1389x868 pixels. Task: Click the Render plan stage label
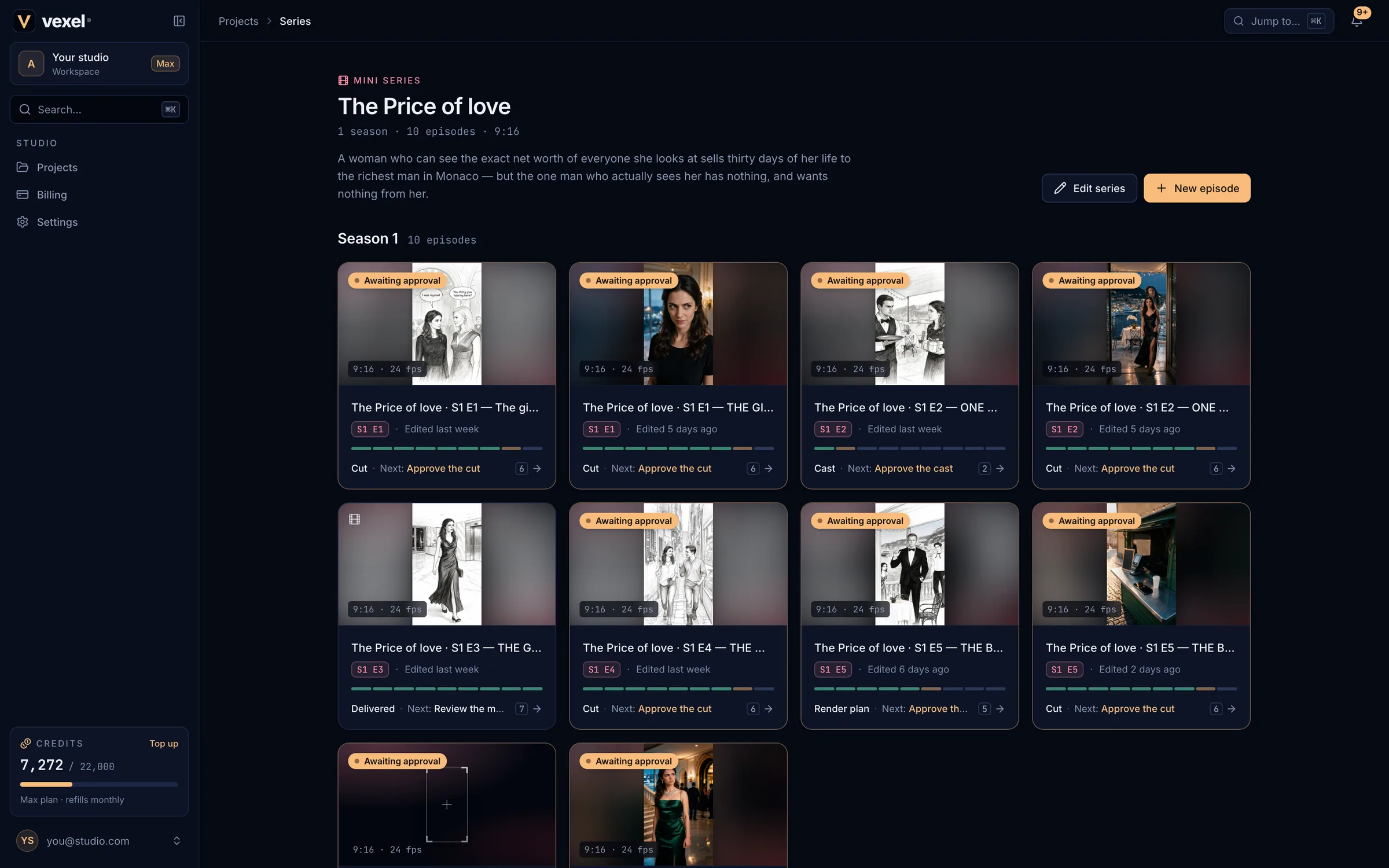point(842,708)
